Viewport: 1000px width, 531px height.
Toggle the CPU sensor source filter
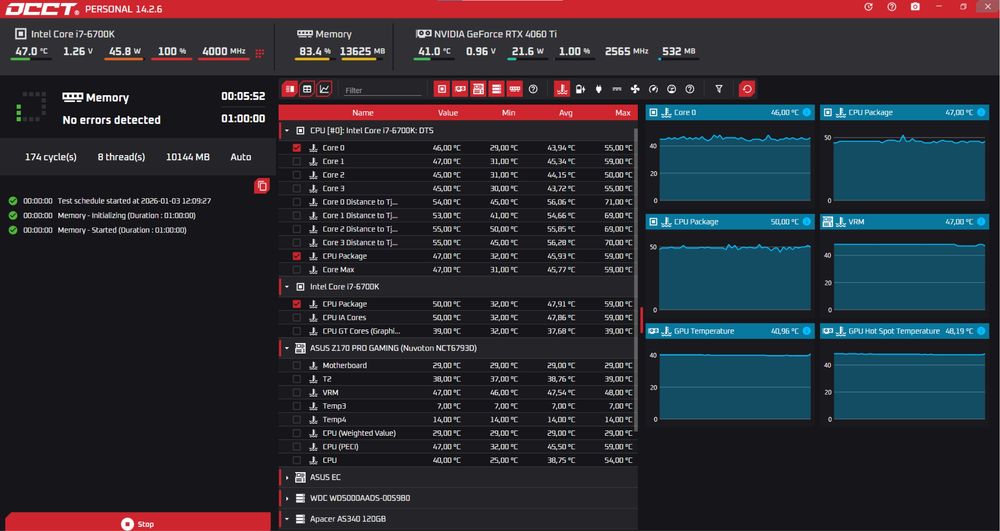(441, 89)
